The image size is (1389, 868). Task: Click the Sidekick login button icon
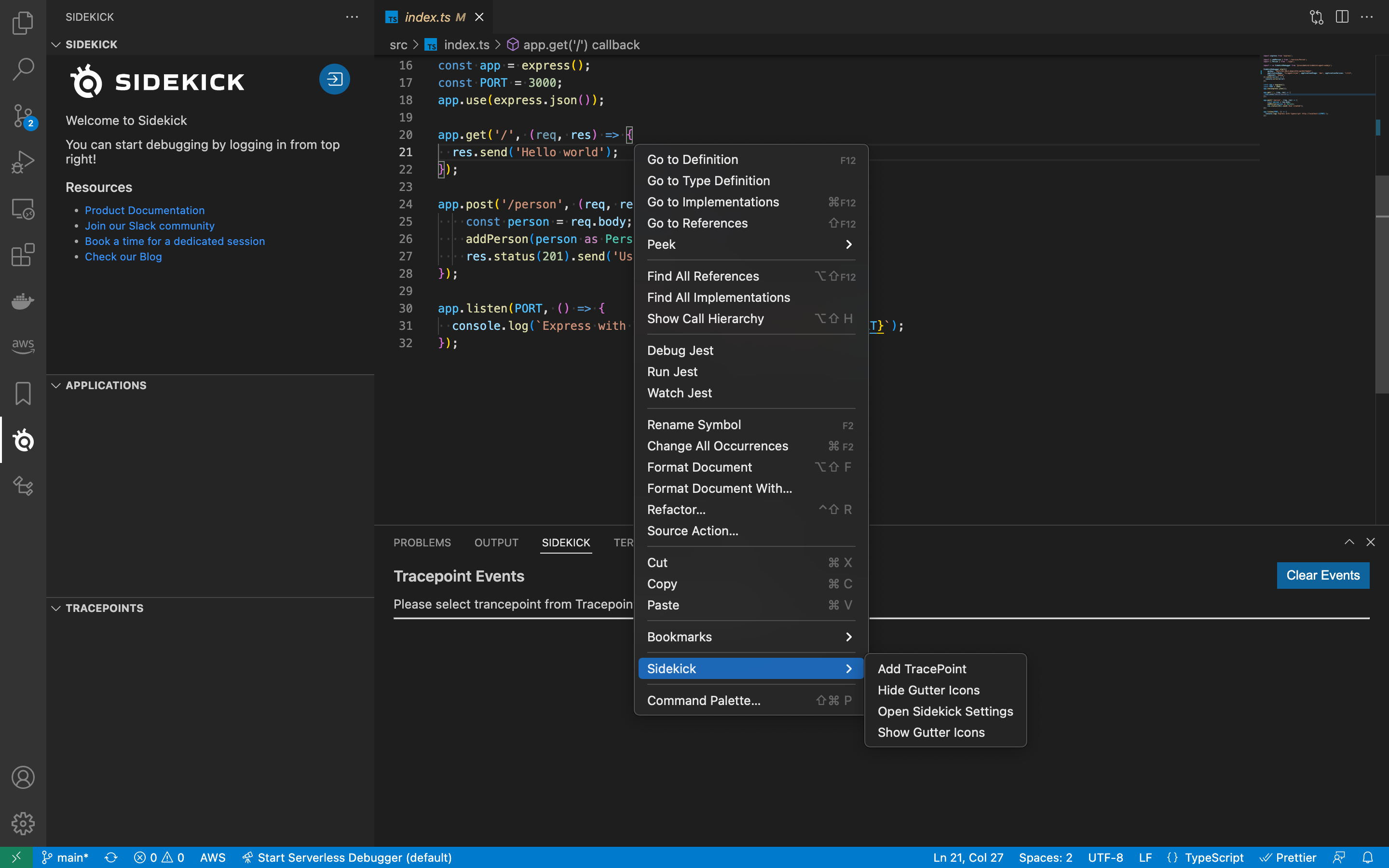click(x=335, y=79)
